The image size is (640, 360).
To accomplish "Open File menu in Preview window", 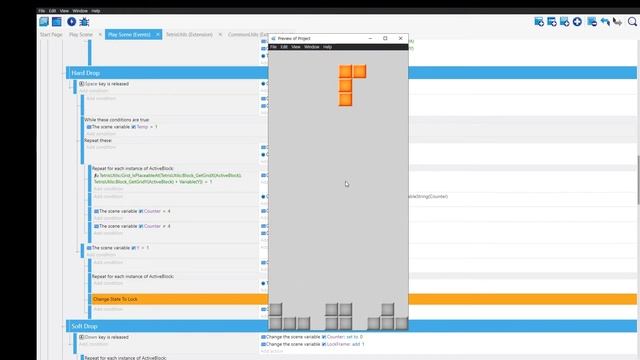I will [273, 47].
